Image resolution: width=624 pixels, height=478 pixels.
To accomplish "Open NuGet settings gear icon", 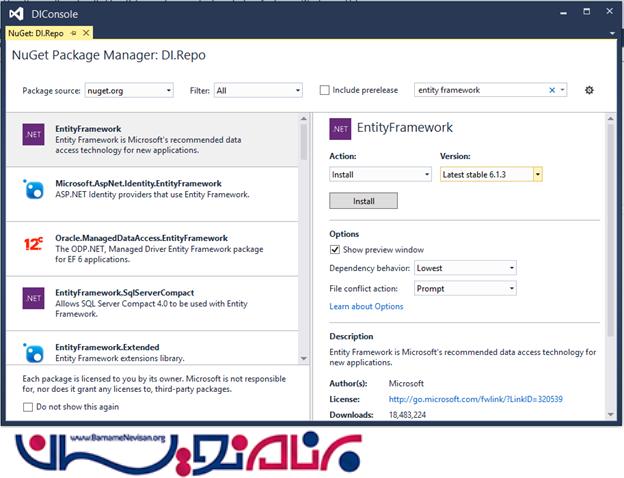I will [589, 90].
